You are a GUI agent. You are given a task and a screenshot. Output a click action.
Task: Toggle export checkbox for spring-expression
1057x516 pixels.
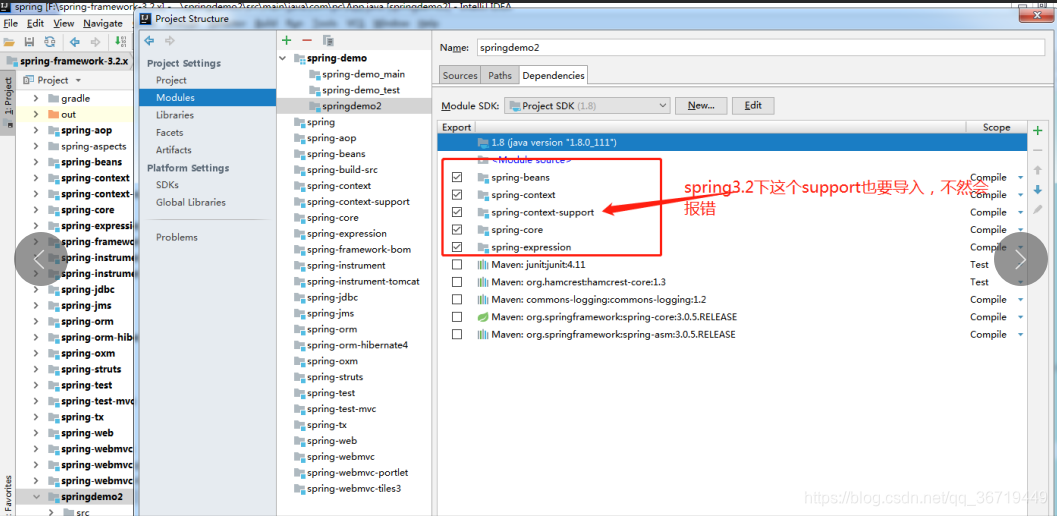point(457,248)
